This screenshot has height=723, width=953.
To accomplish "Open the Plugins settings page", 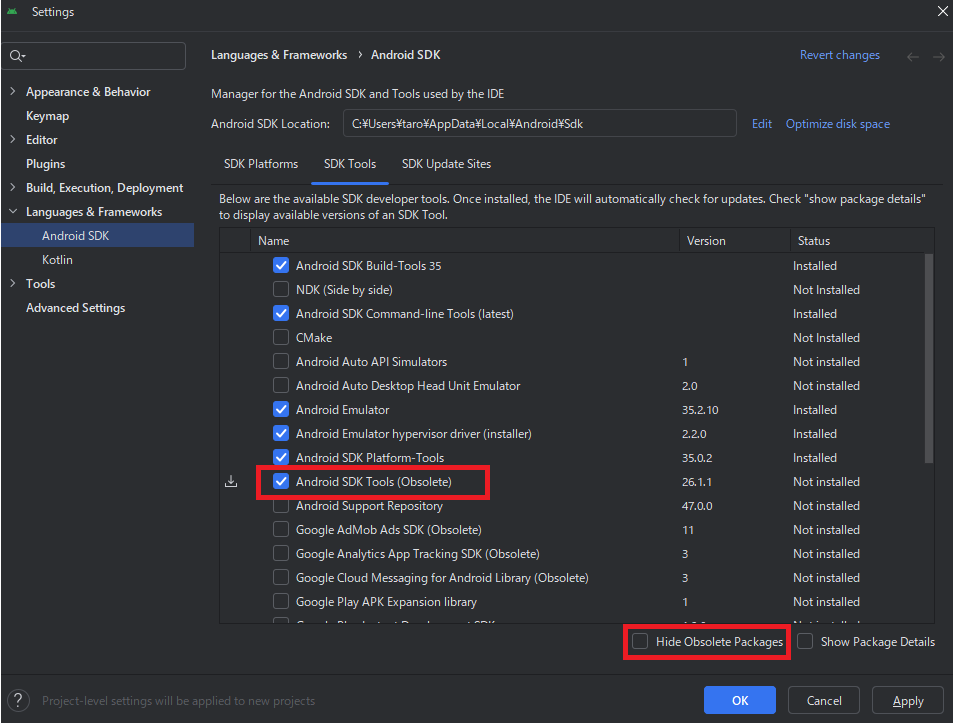I will click(x=46, y=164).
